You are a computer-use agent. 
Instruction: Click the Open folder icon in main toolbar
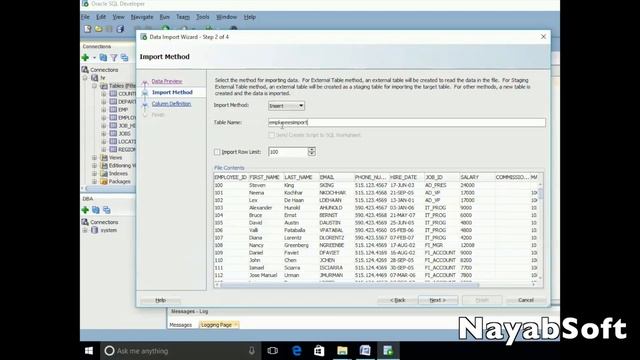pos(98,29)
